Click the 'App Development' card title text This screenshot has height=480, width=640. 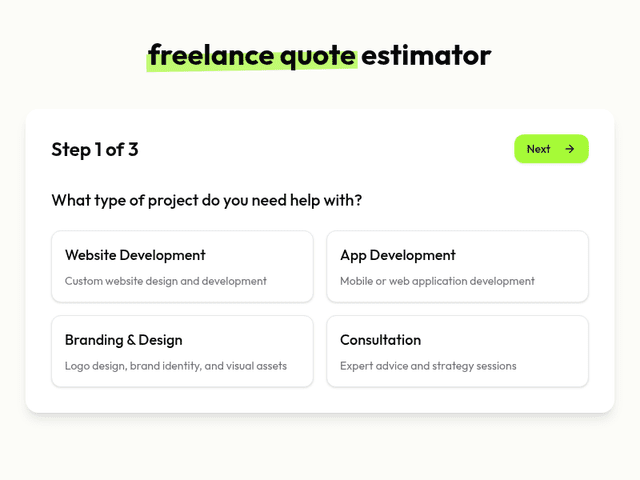pos(398,255)
